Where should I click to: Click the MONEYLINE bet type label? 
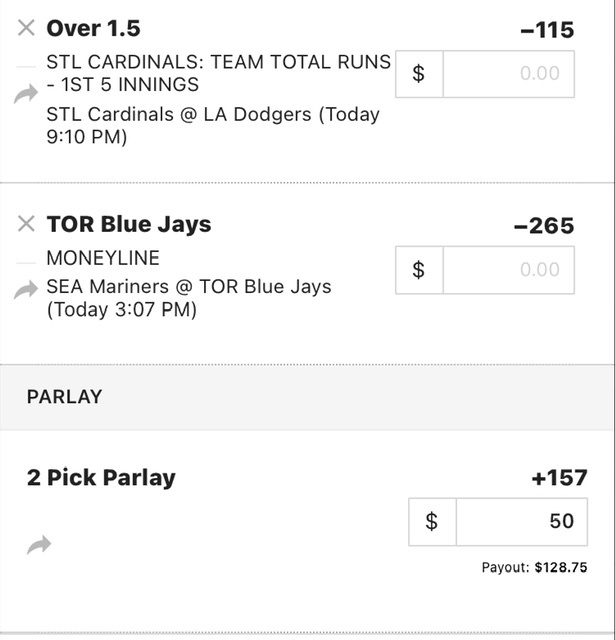103,258
